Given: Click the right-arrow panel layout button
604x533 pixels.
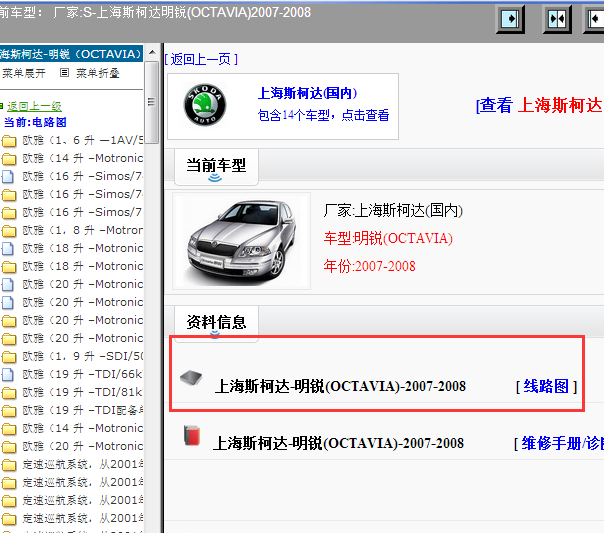Looking at the screenshot, I should click(x=510, y=19).
